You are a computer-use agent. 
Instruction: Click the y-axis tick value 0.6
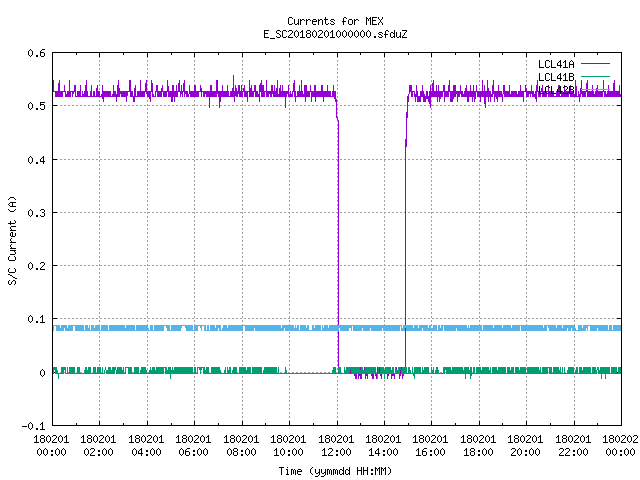tap(36, 53)
